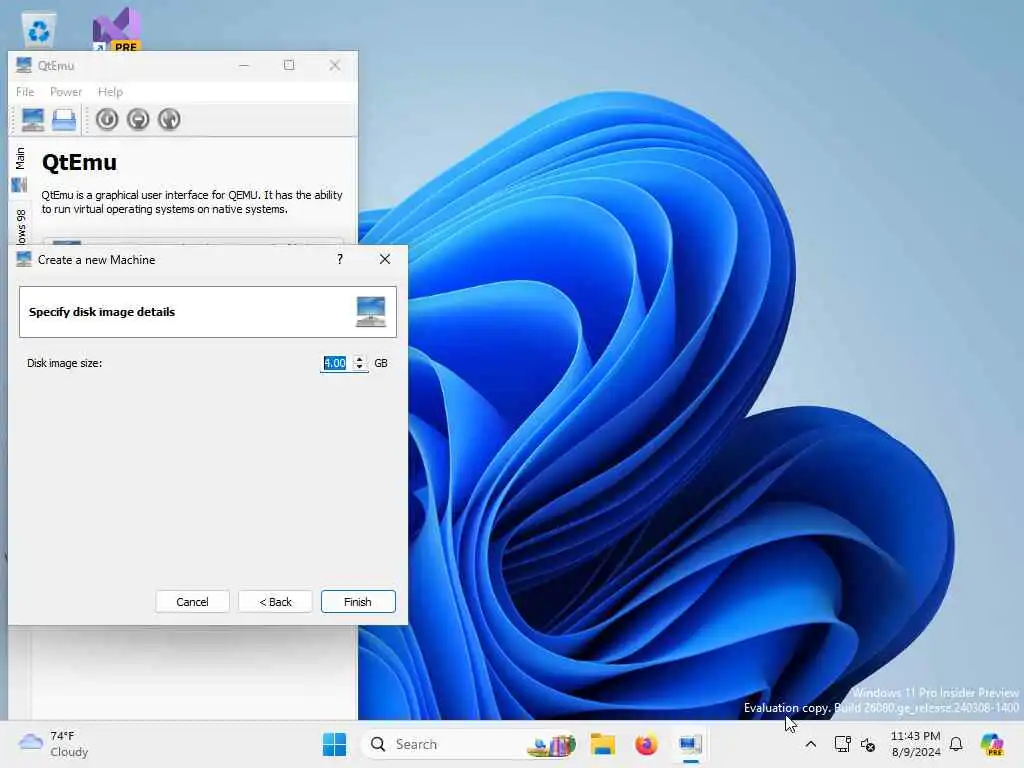This screenshot has height=768, width=1024.
Task: Click the taskbar Search box
Action: click(x=470, y=744)
